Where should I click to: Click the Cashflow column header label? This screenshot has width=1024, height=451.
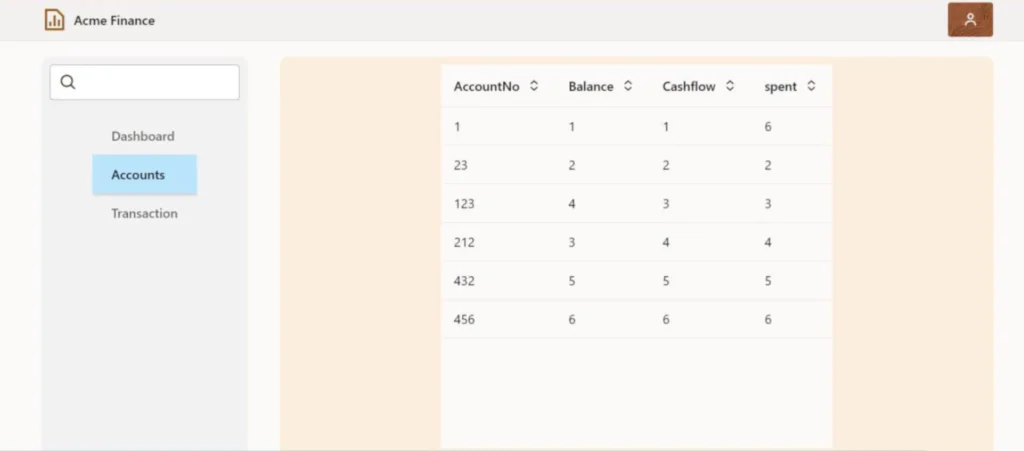(x=689, y=87)
